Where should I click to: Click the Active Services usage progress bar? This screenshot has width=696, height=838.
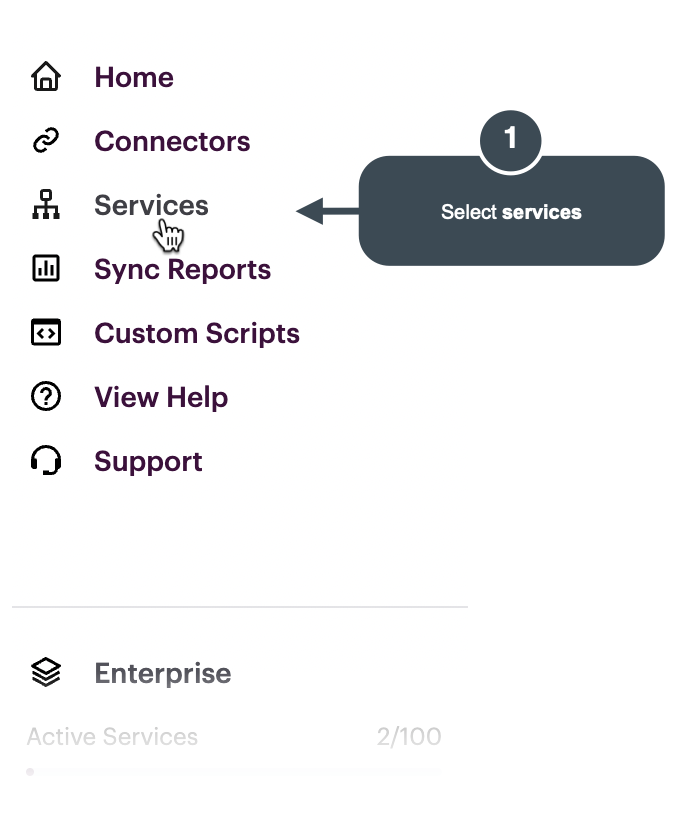[x=234, y=771]
